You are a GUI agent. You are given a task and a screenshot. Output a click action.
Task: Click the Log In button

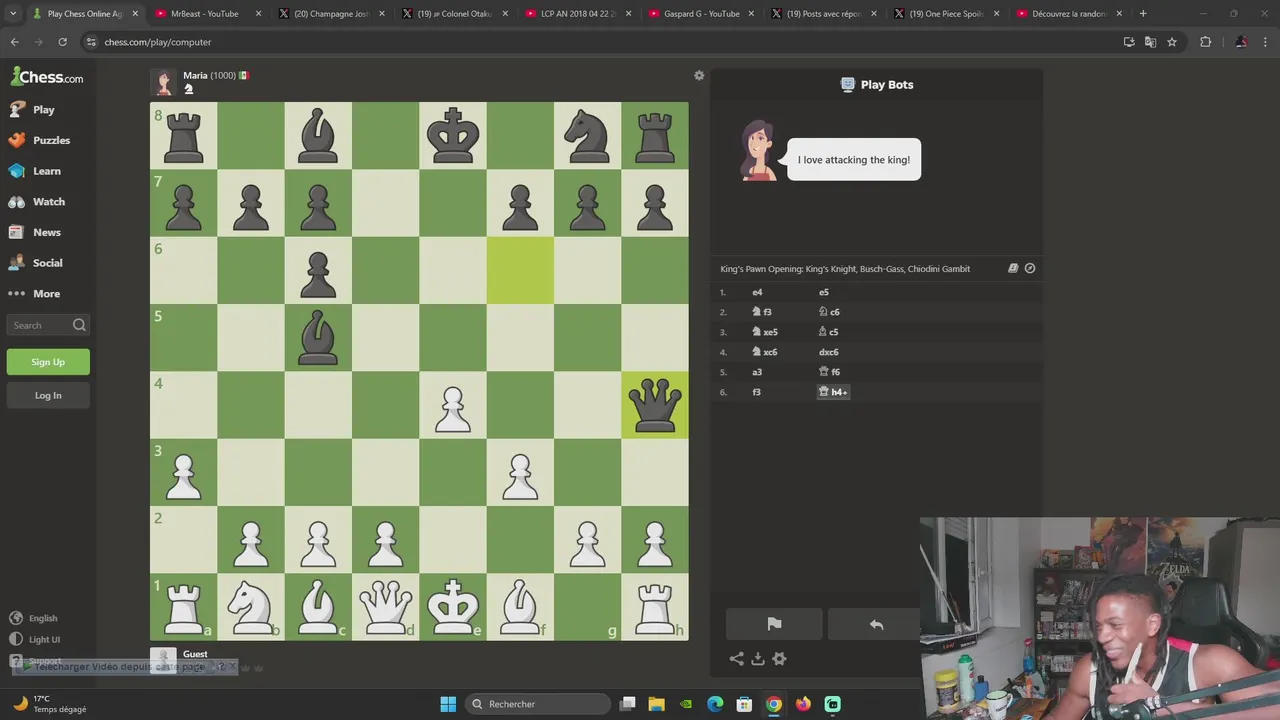[x=48, y=395]
